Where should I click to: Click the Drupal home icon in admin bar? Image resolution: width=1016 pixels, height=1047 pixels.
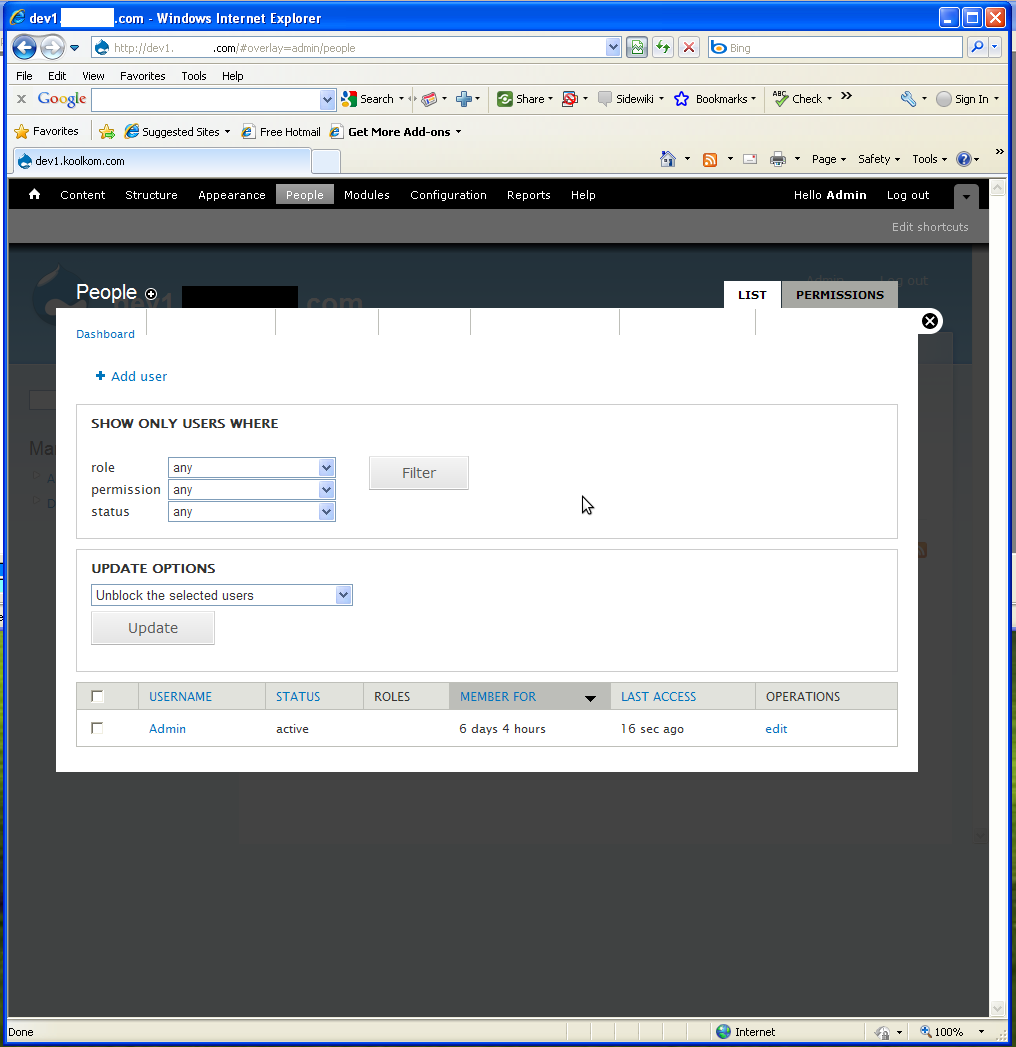[35, 194]
